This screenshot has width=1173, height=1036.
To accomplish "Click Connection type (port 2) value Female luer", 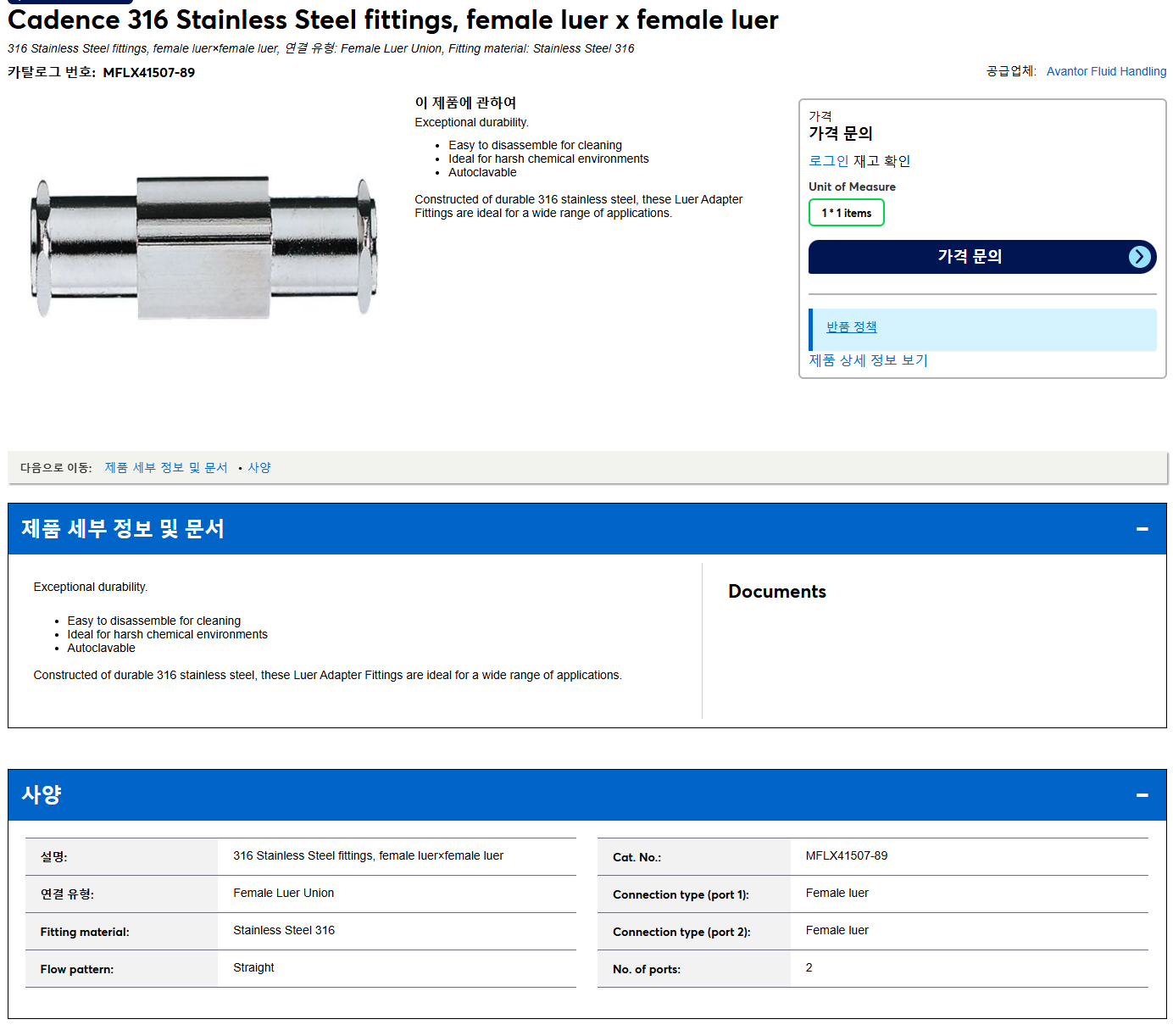I will [x=837, y=931].
